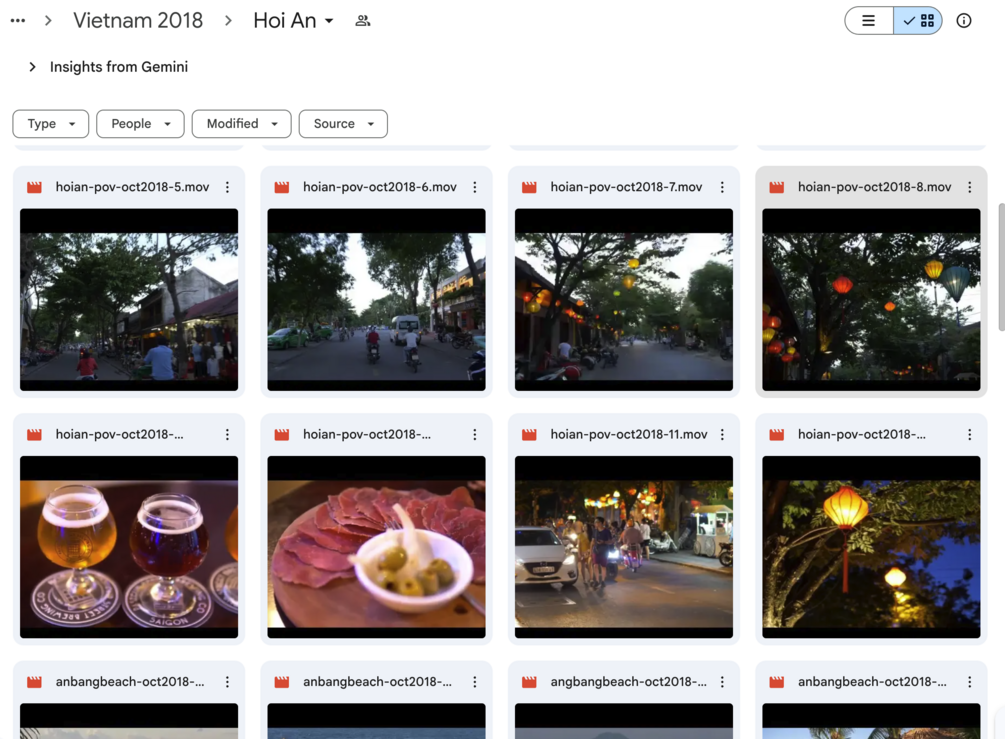This screenshot has height=739, width=1005.
Task: Open the People filter dropdown
Action: coord(140,124)
